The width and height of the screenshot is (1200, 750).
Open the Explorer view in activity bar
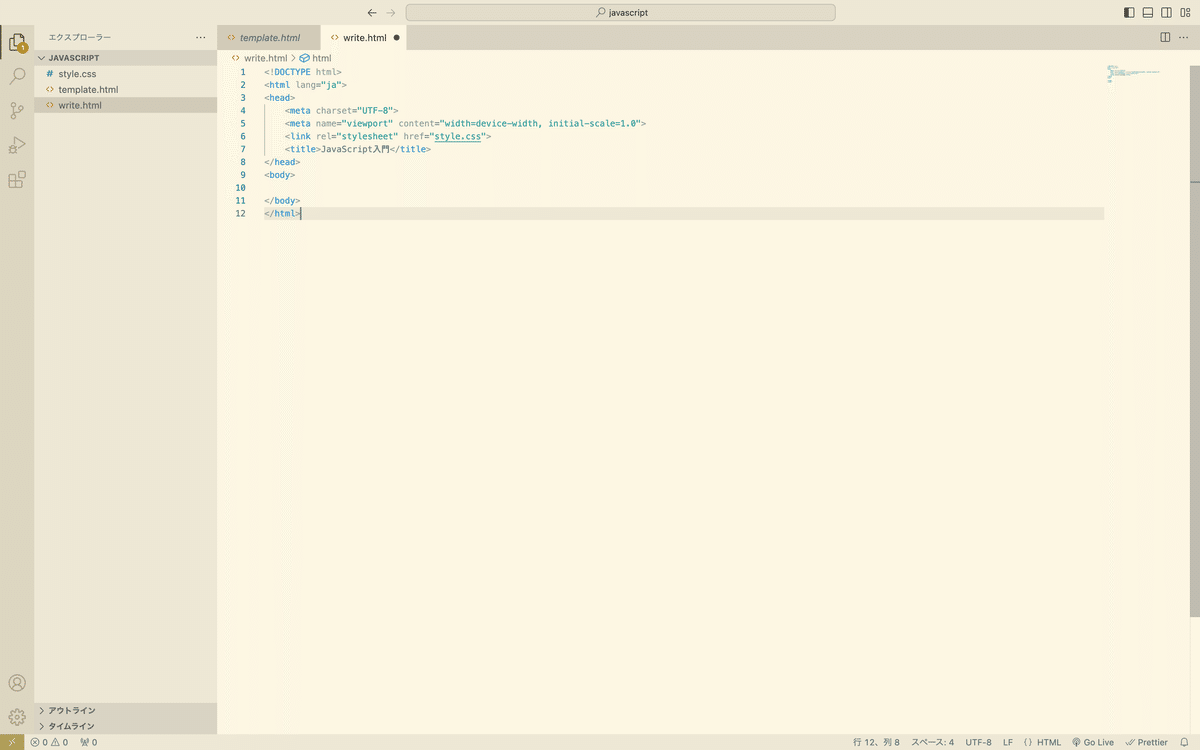tap(17, 43)
